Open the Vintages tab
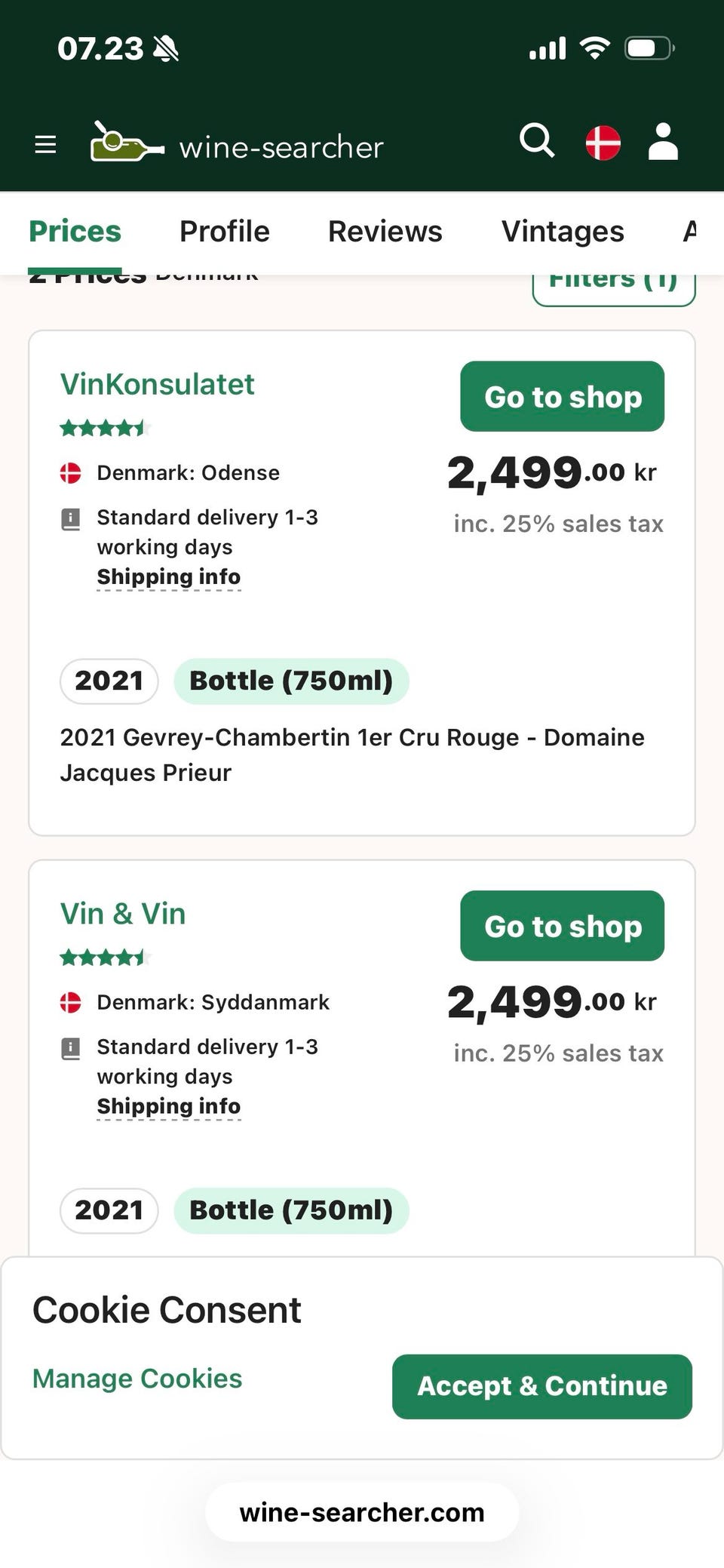Viewport: 724px width, 1568px height. [x=563, y=232]
